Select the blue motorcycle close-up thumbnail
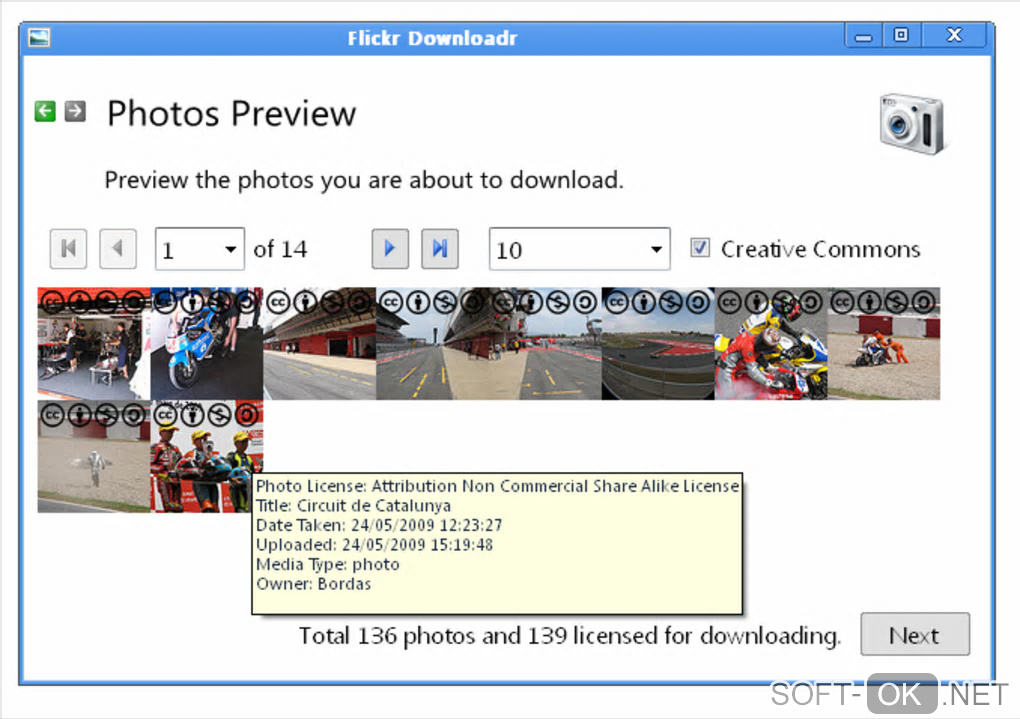Viewport: 1020px width, 719px height. point(207,344)
